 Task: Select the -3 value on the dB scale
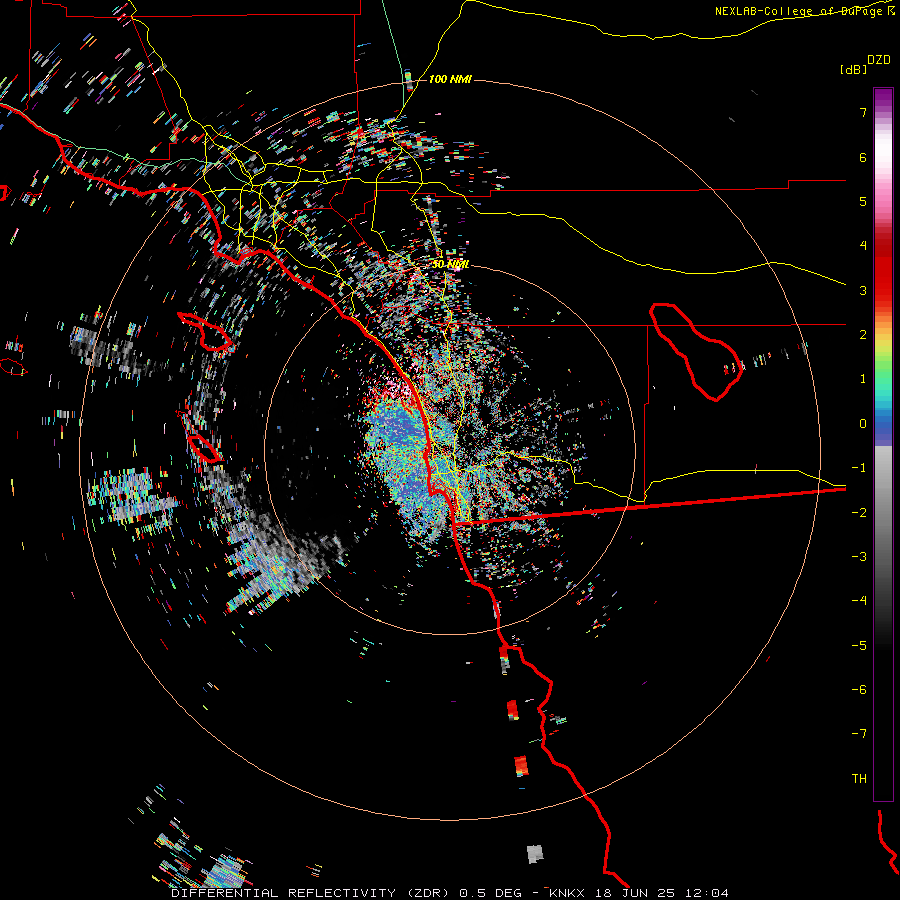[x=859, y=557]
